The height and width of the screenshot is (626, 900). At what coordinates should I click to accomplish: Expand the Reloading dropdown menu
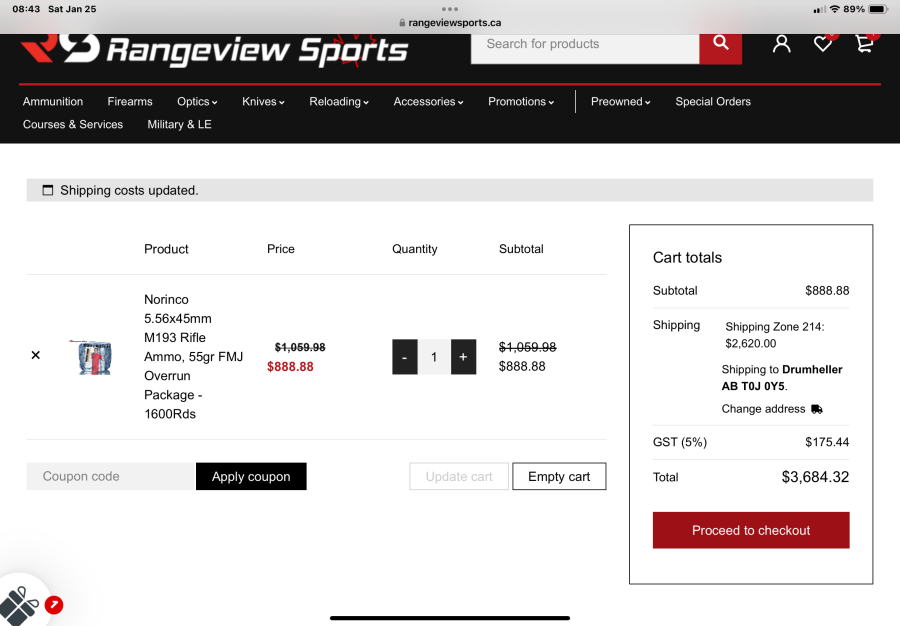click(x=339, y=102)
